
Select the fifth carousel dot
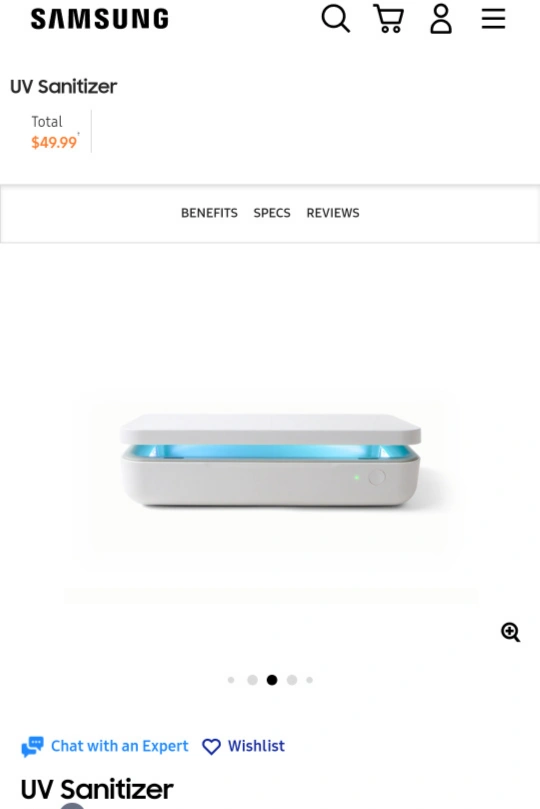pyautogui.click(x=309, y=680)
